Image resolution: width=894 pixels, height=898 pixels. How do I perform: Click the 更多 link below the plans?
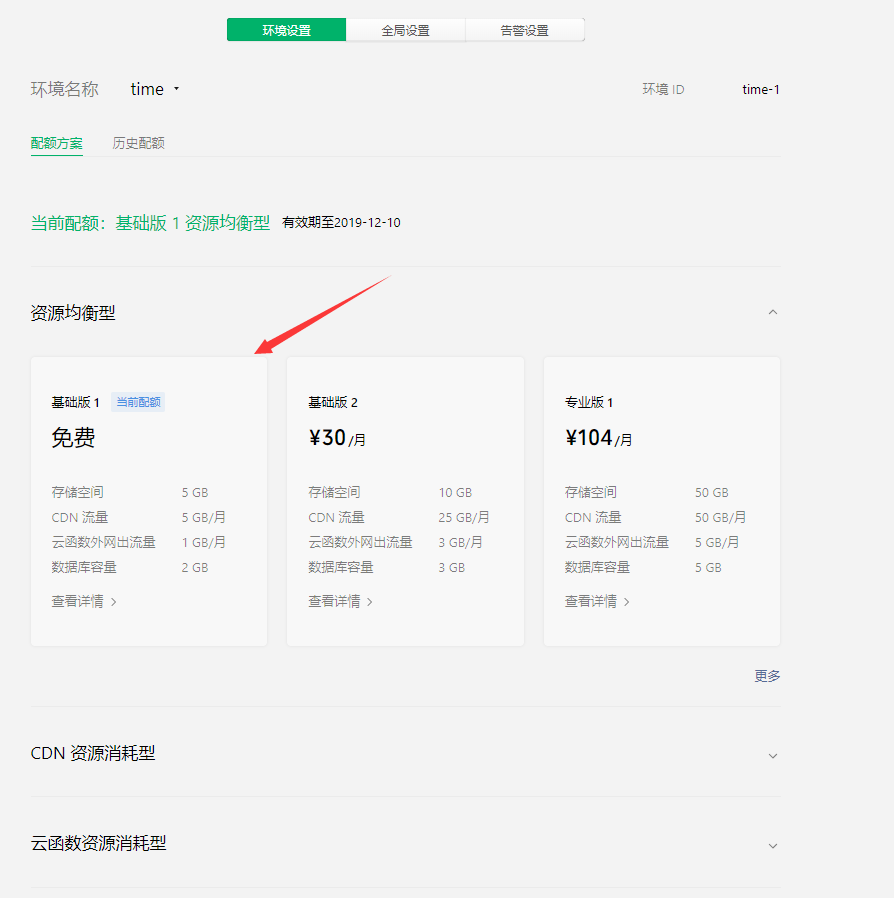[x=766, y=676]
